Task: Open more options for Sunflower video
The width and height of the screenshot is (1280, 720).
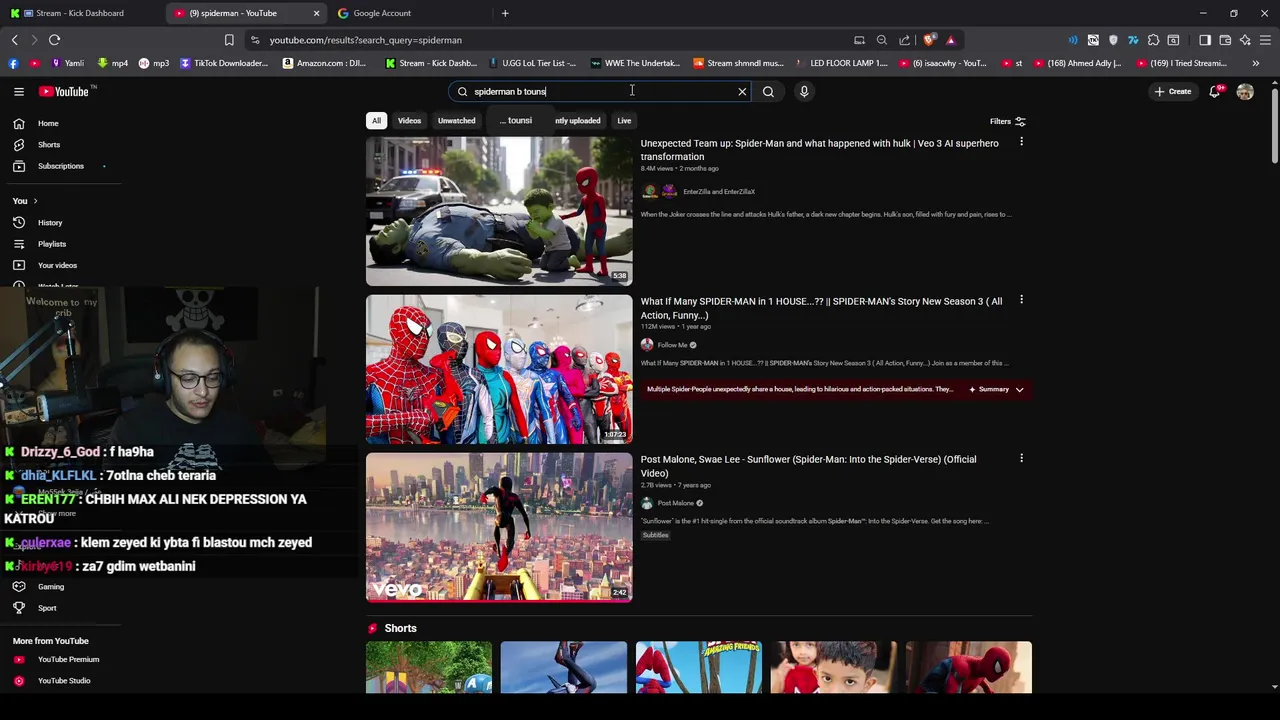Action: point(1021,458)
